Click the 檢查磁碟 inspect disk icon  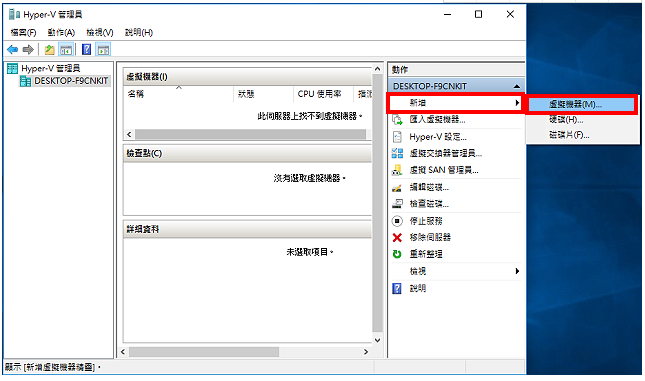(x=397, y=204)
